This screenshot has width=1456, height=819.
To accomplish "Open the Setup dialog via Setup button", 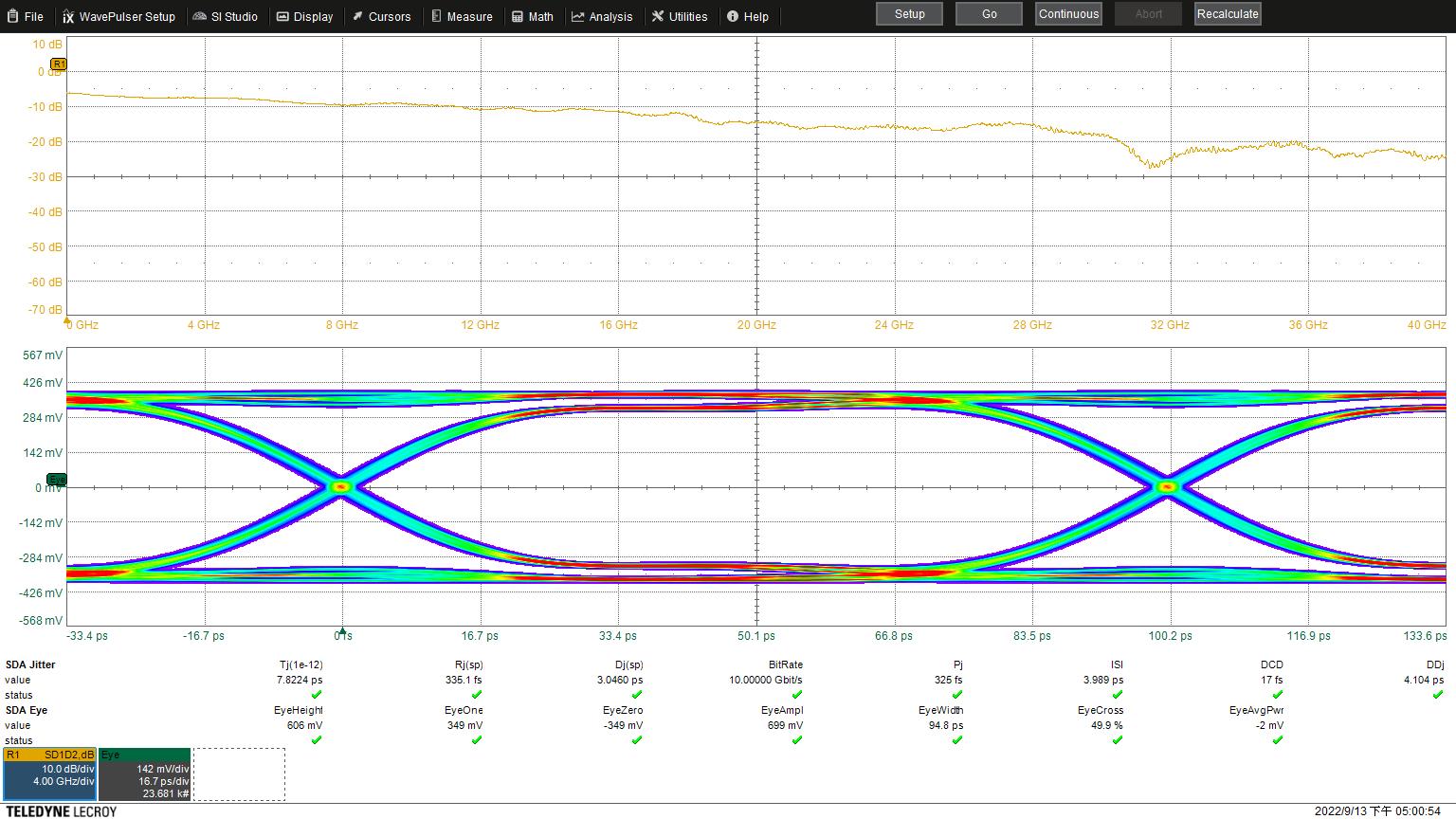I will click(908, 13).
